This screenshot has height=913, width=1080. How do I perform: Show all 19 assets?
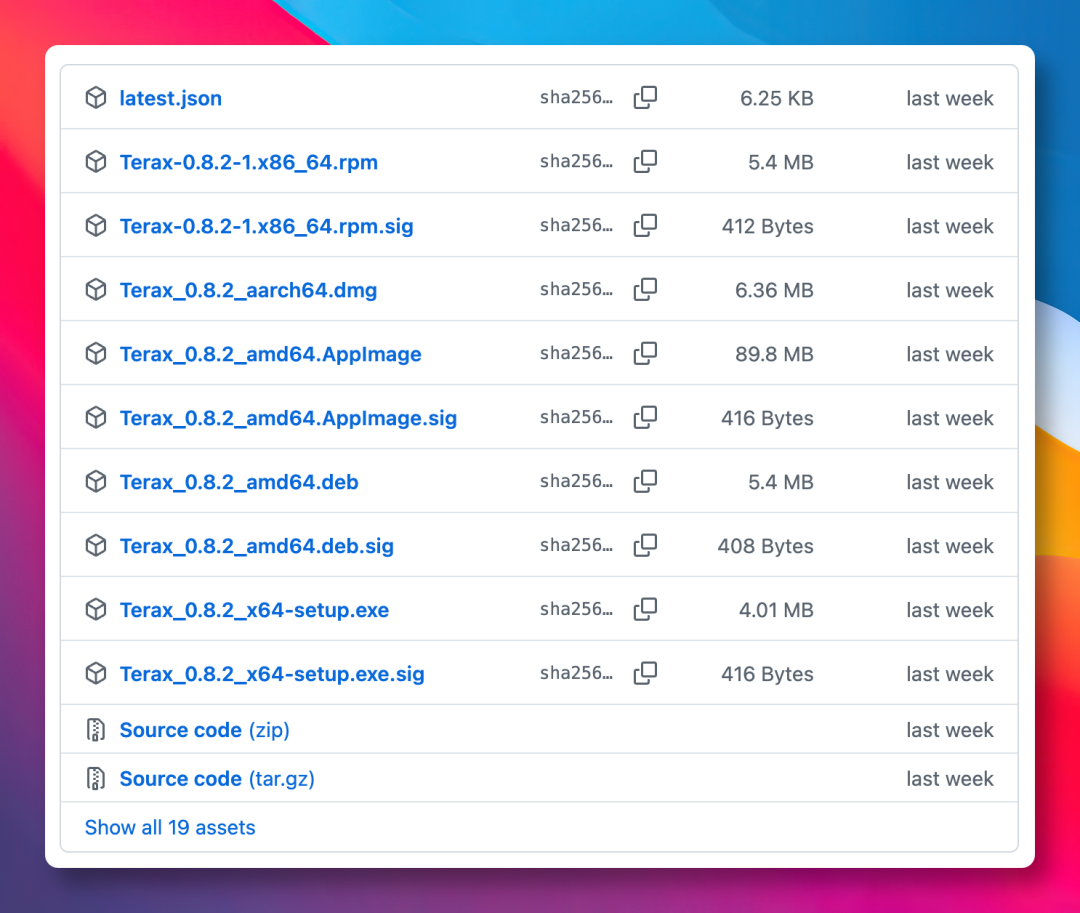(x=170, y=828)
